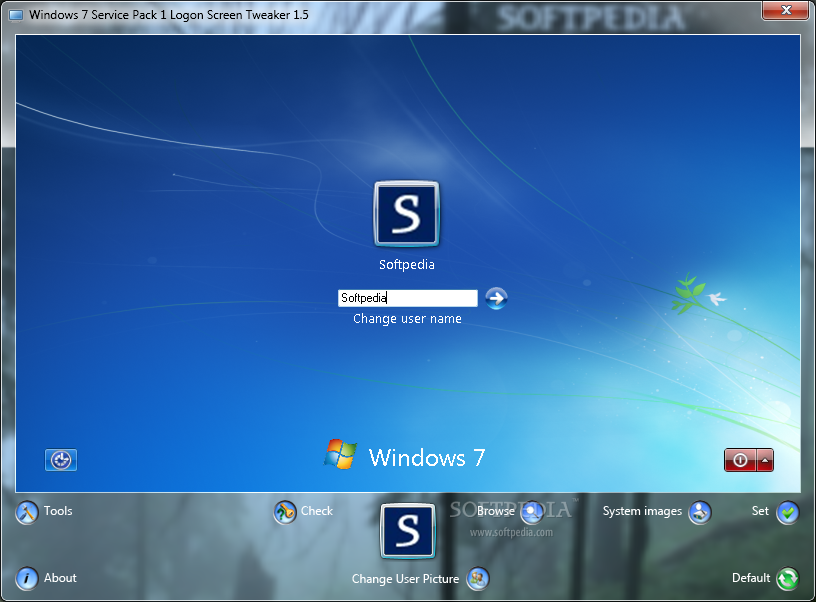The image size is (816, 602).
Task: Click the Change User Picture icon
Action: point(478,579)
